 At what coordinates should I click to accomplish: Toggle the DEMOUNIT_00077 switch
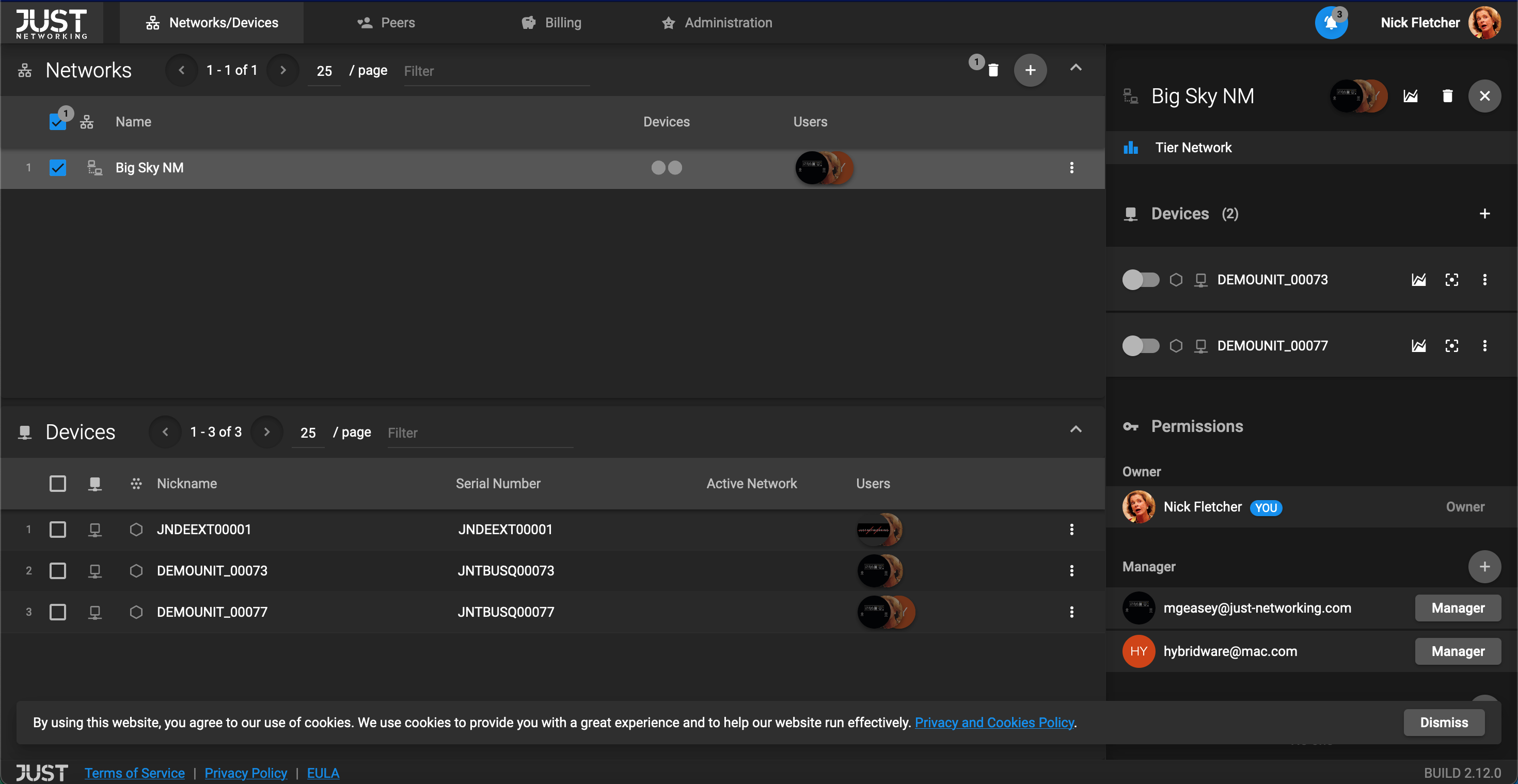[x=1140, y=346]
